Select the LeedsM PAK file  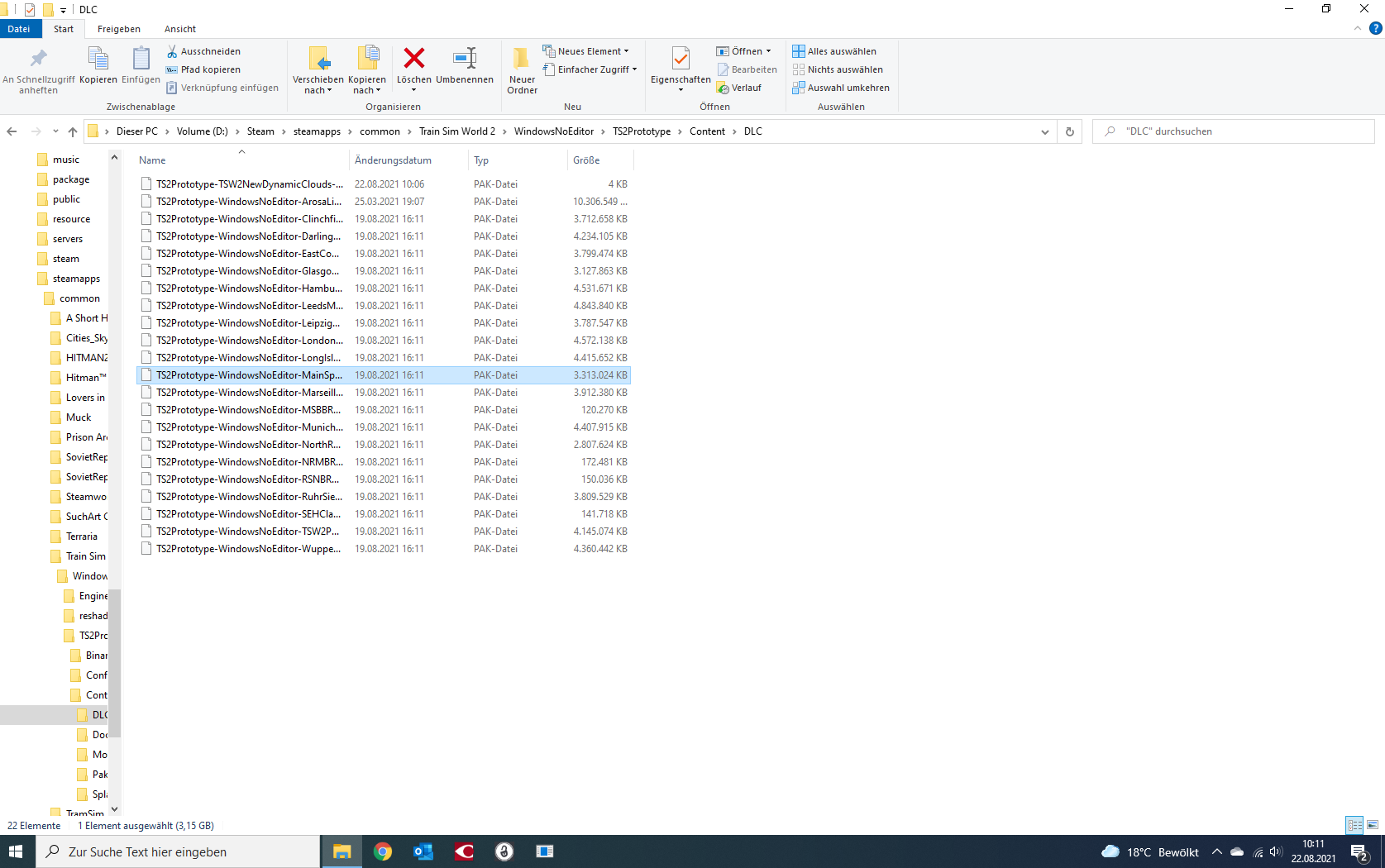pyautogui.click(x=384, y=306)
